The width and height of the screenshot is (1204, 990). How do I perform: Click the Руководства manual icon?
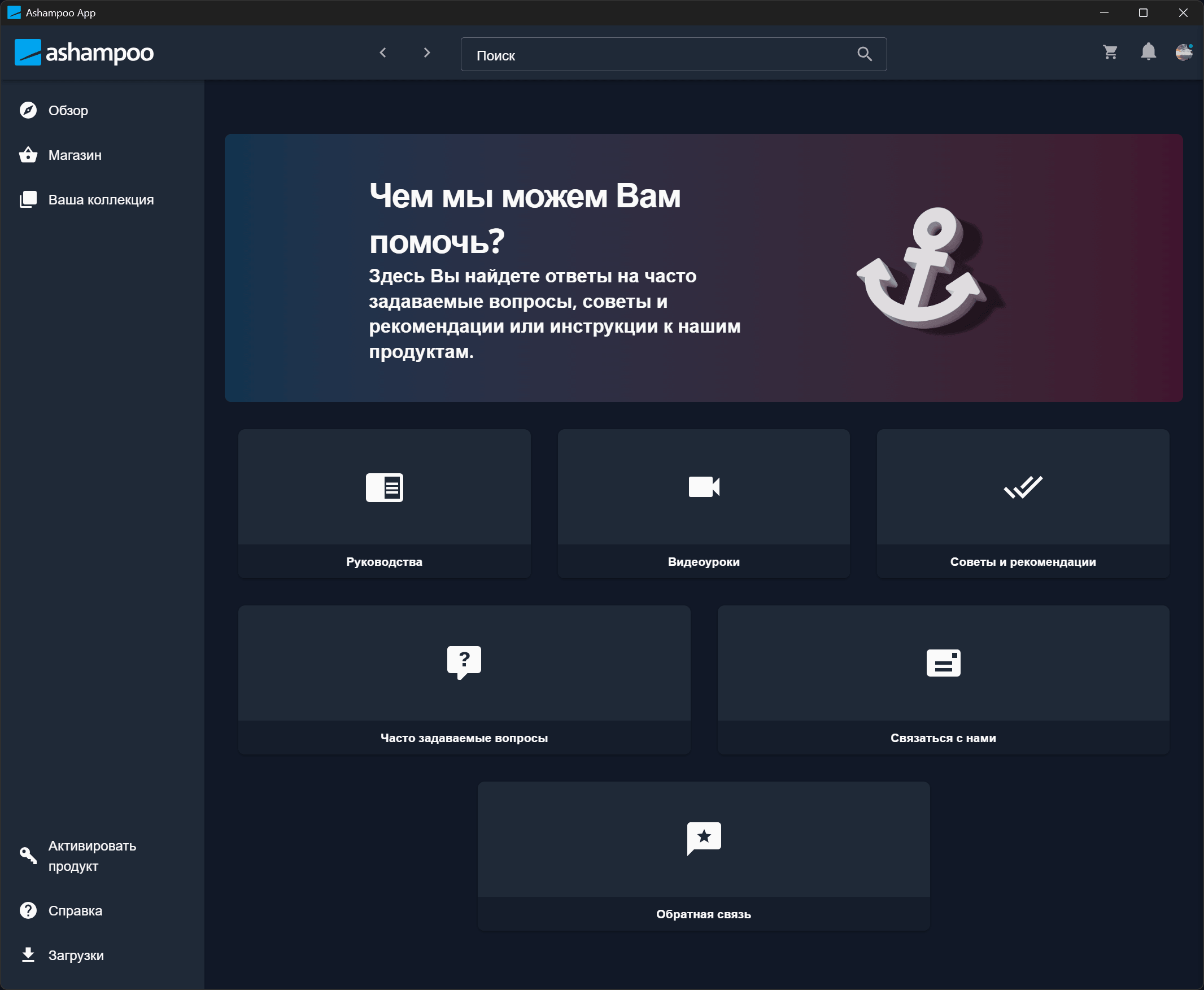[x=385, y=487]
